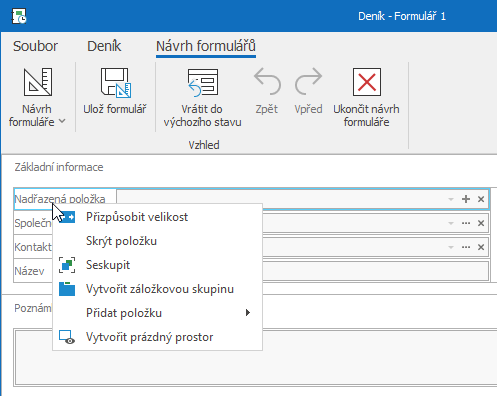Choose Vytvořit záložkovou skupinu menu entry
This screenshot has width=497, height=396.
[158, 289]
